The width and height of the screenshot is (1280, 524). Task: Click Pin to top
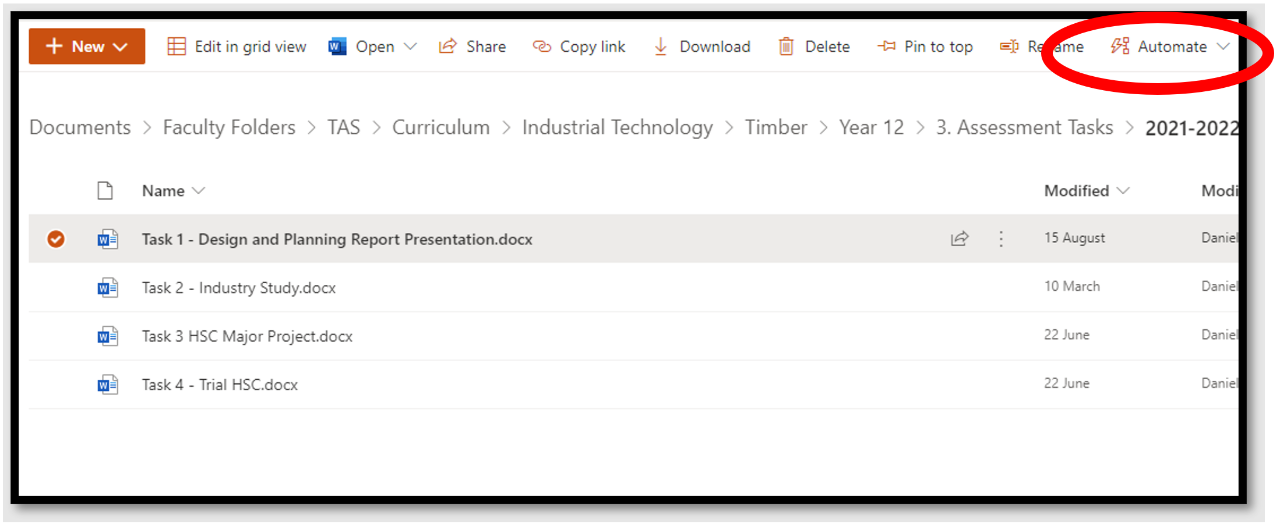pyautogui.click(x=925, y=46)
